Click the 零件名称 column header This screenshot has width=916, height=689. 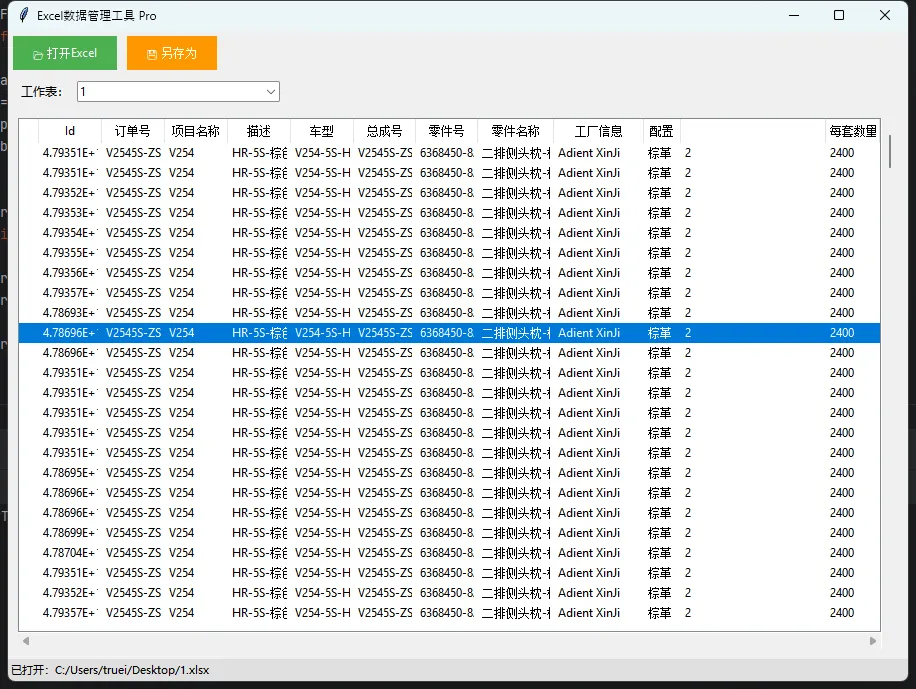tap(515, 131)
